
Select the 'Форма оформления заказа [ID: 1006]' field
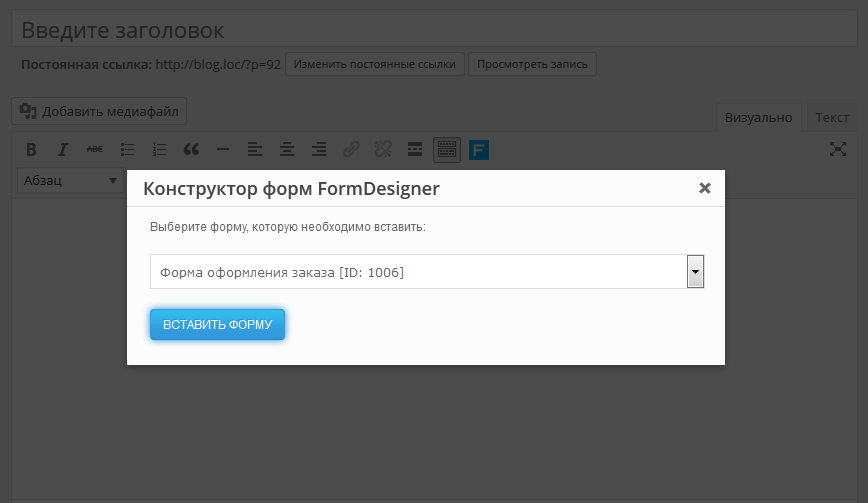point(427,272)
